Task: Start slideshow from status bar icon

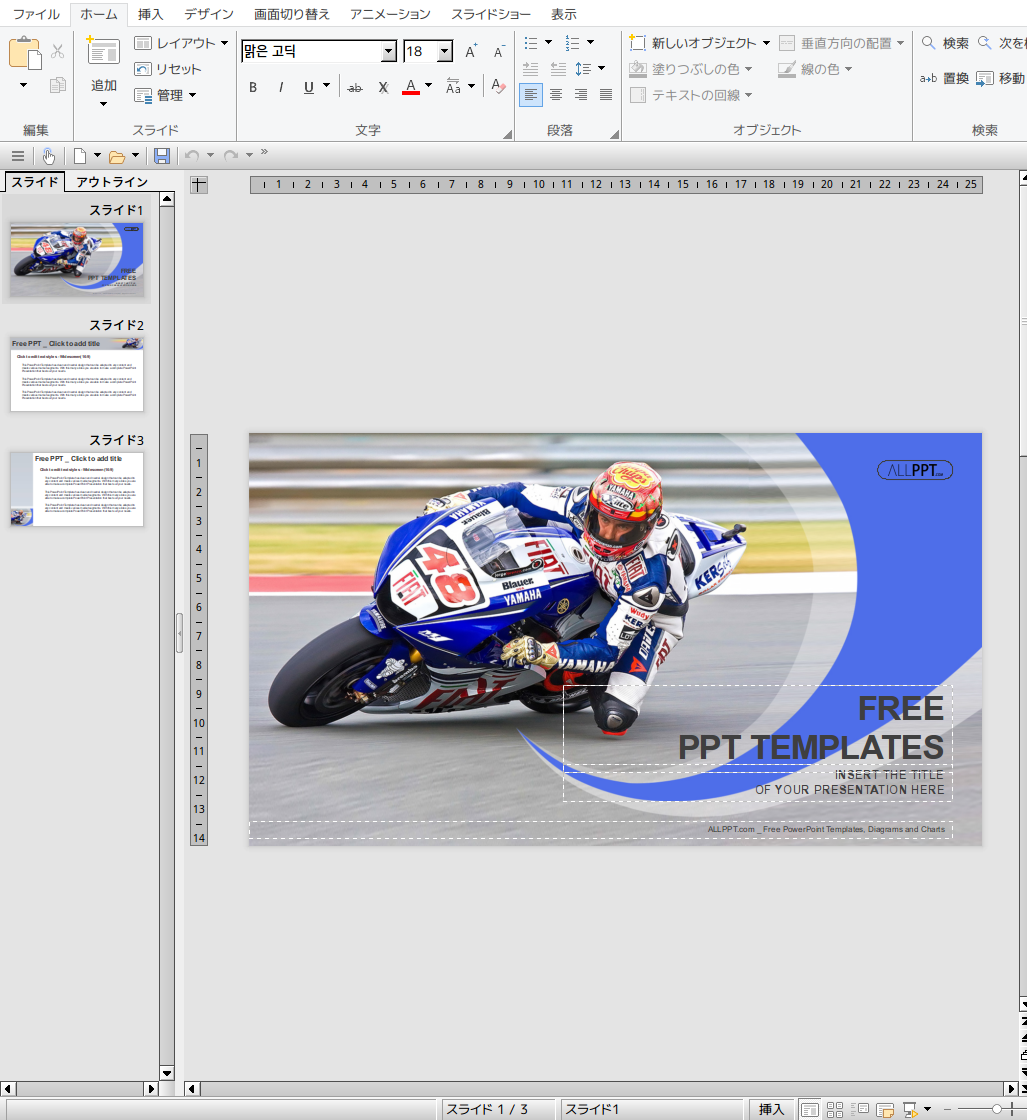Action: [910, 1109]
